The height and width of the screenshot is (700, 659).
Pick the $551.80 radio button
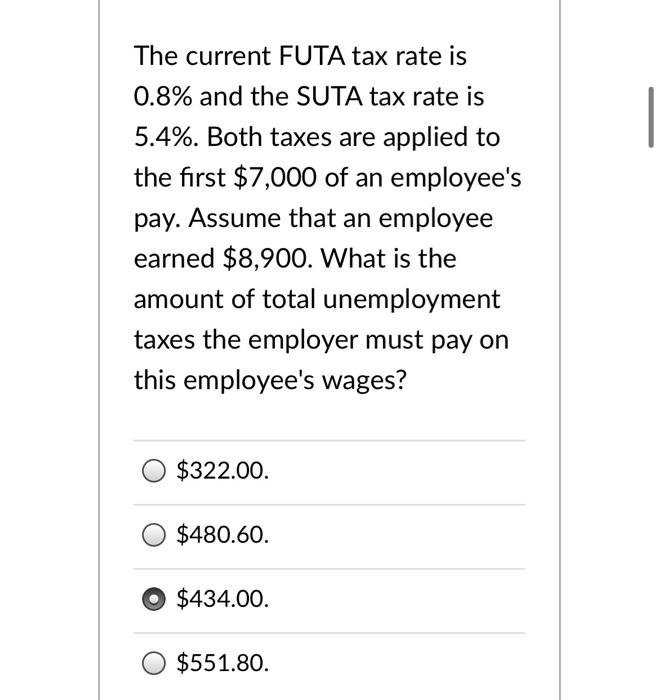pyautogui.click(x=154, y=663)
